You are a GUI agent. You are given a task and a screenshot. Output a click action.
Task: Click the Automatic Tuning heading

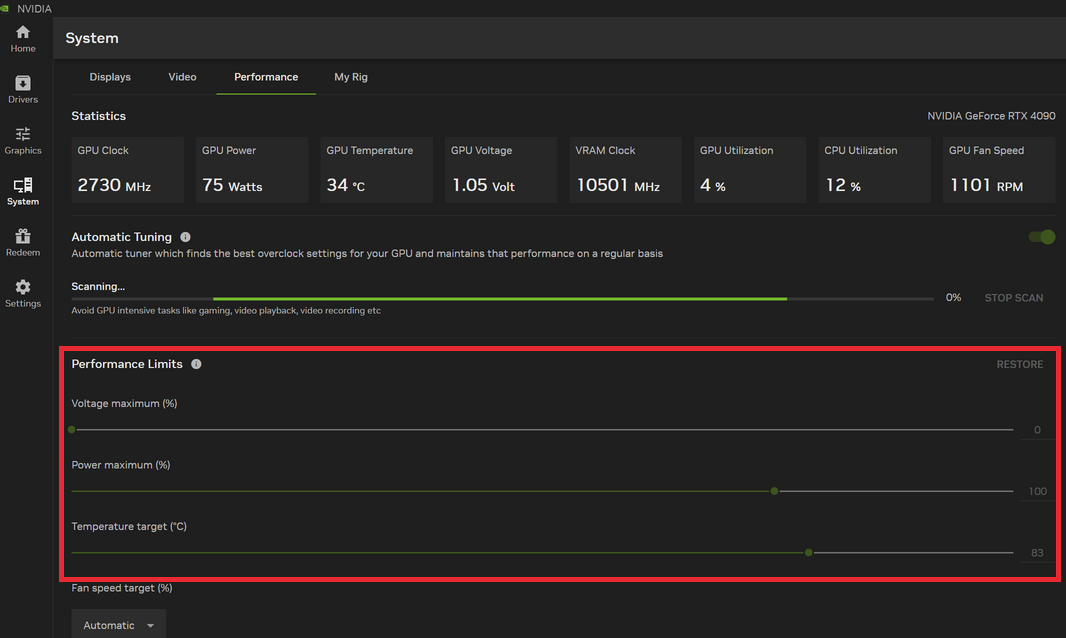122,237
